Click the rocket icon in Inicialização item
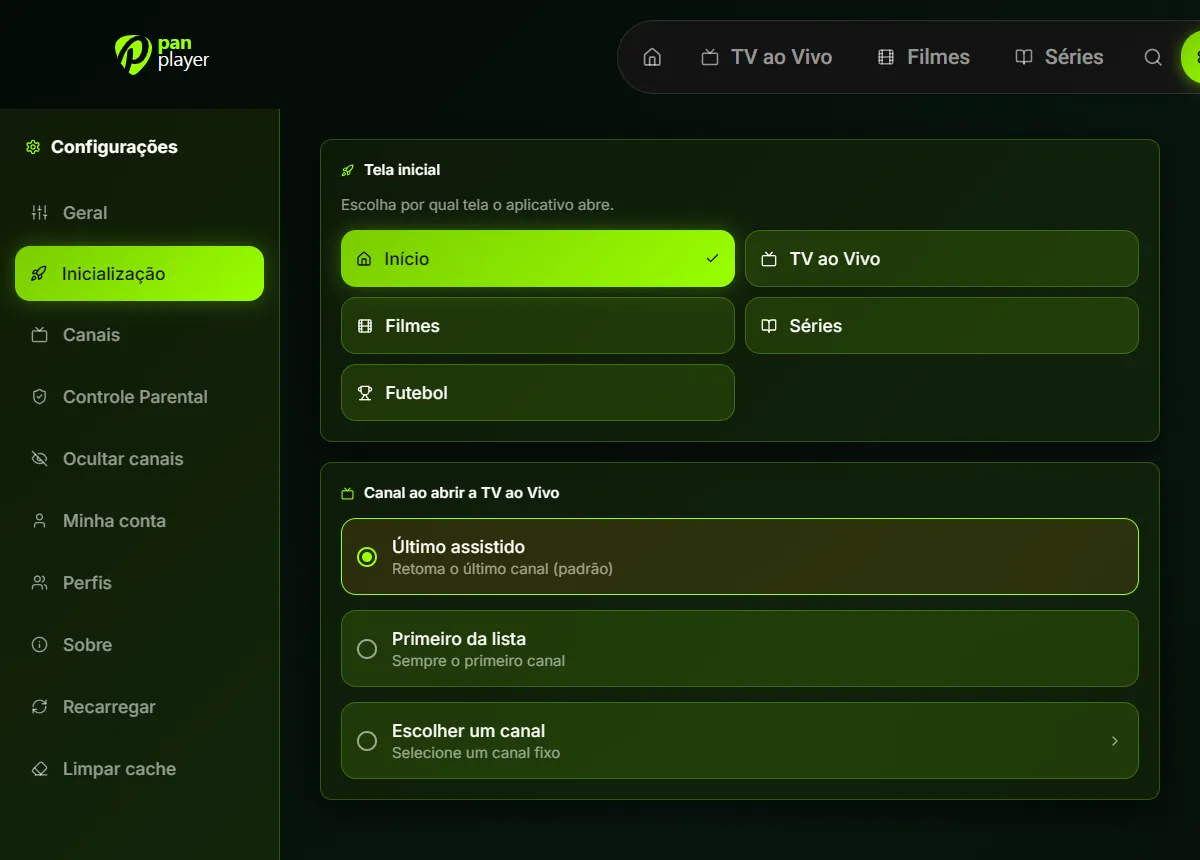 coord(39,274)
